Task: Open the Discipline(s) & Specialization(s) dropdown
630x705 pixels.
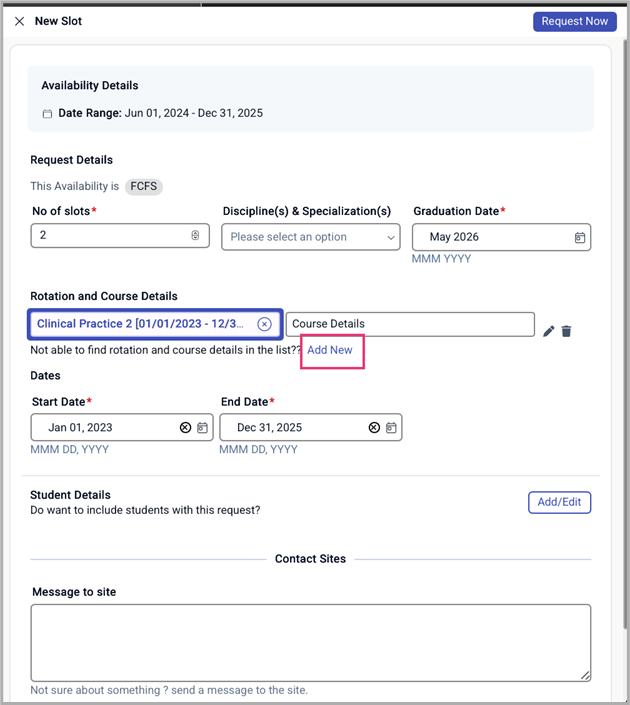Action: [310, 237]
